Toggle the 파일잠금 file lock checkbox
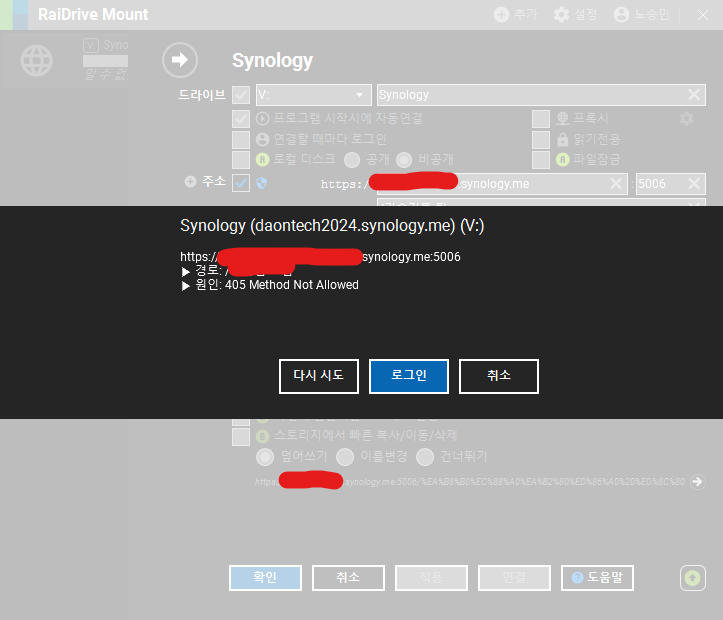The height and width of the screenshot is (620, 723). click(541, 160)
